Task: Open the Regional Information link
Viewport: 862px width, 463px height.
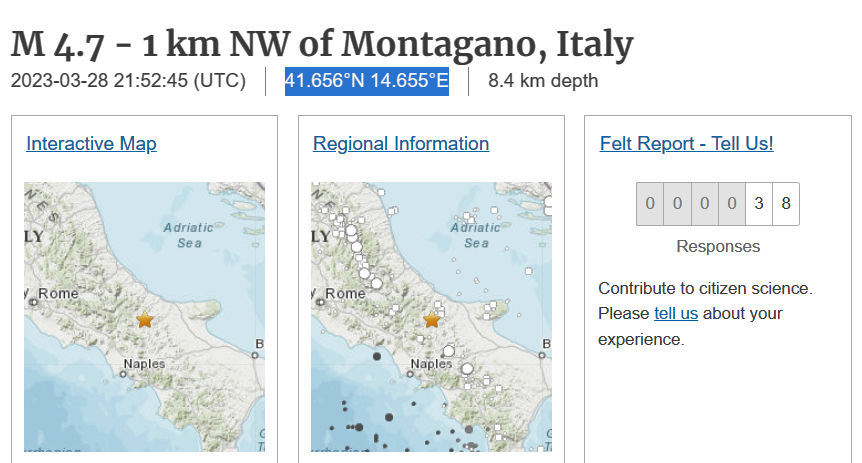Action: tap(401, 144)
